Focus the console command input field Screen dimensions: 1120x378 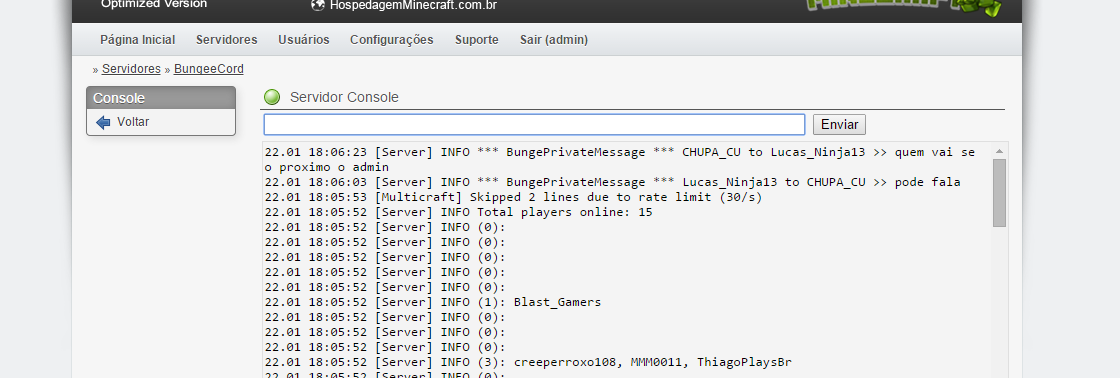click(x=534, y=124)
